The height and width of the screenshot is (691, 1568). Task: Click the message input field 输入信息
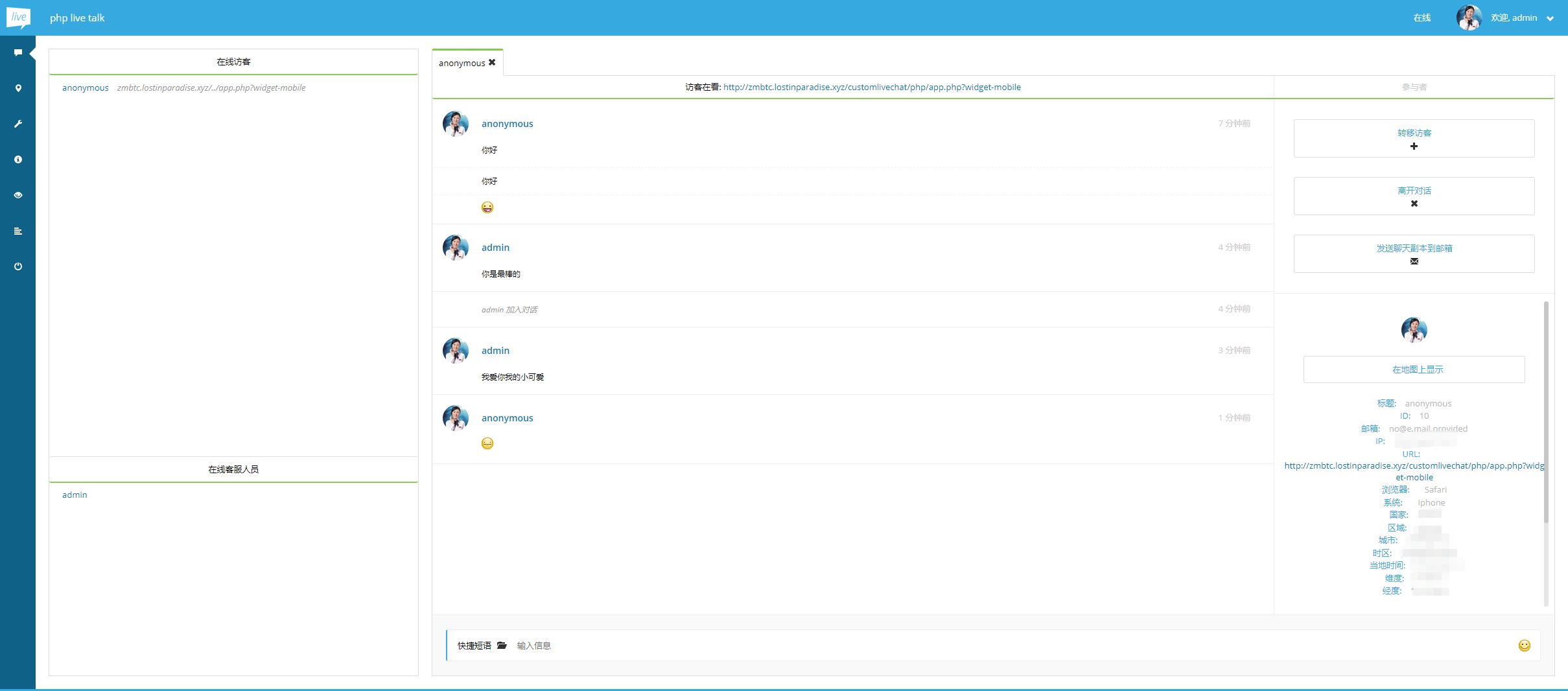tap(972, 646)
